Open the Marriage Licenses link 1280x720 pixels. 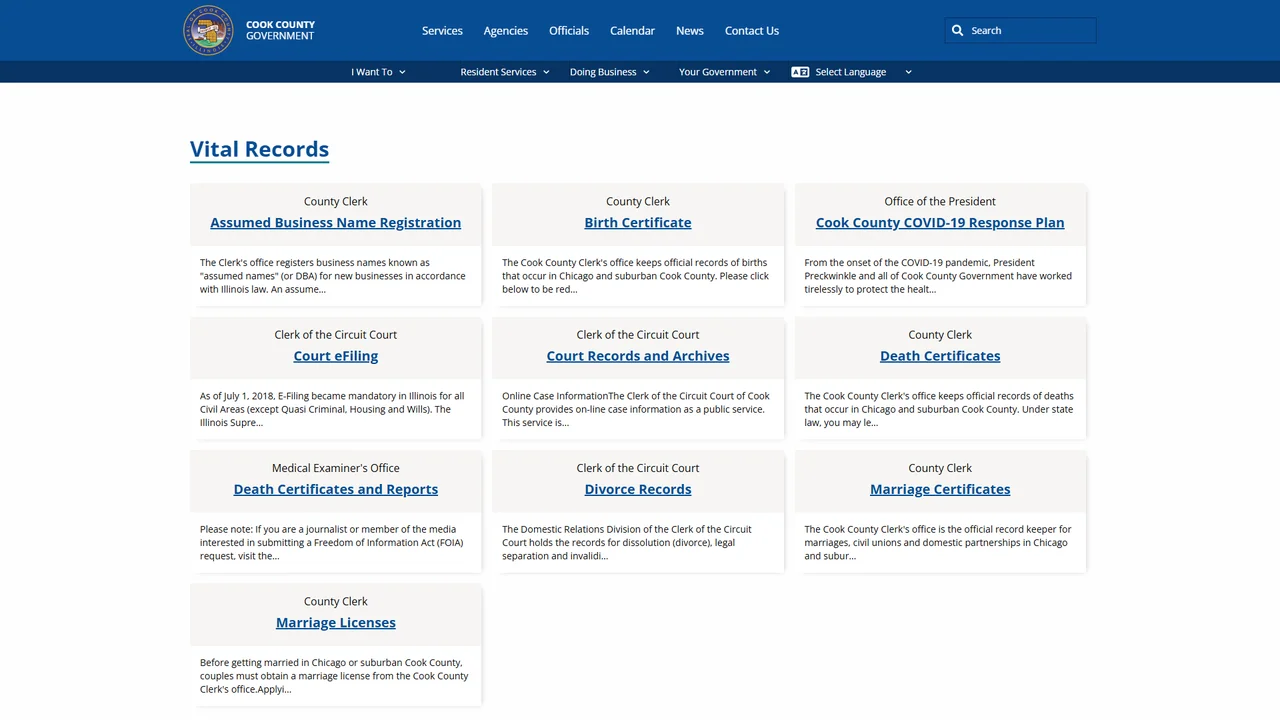pos(336,622)
